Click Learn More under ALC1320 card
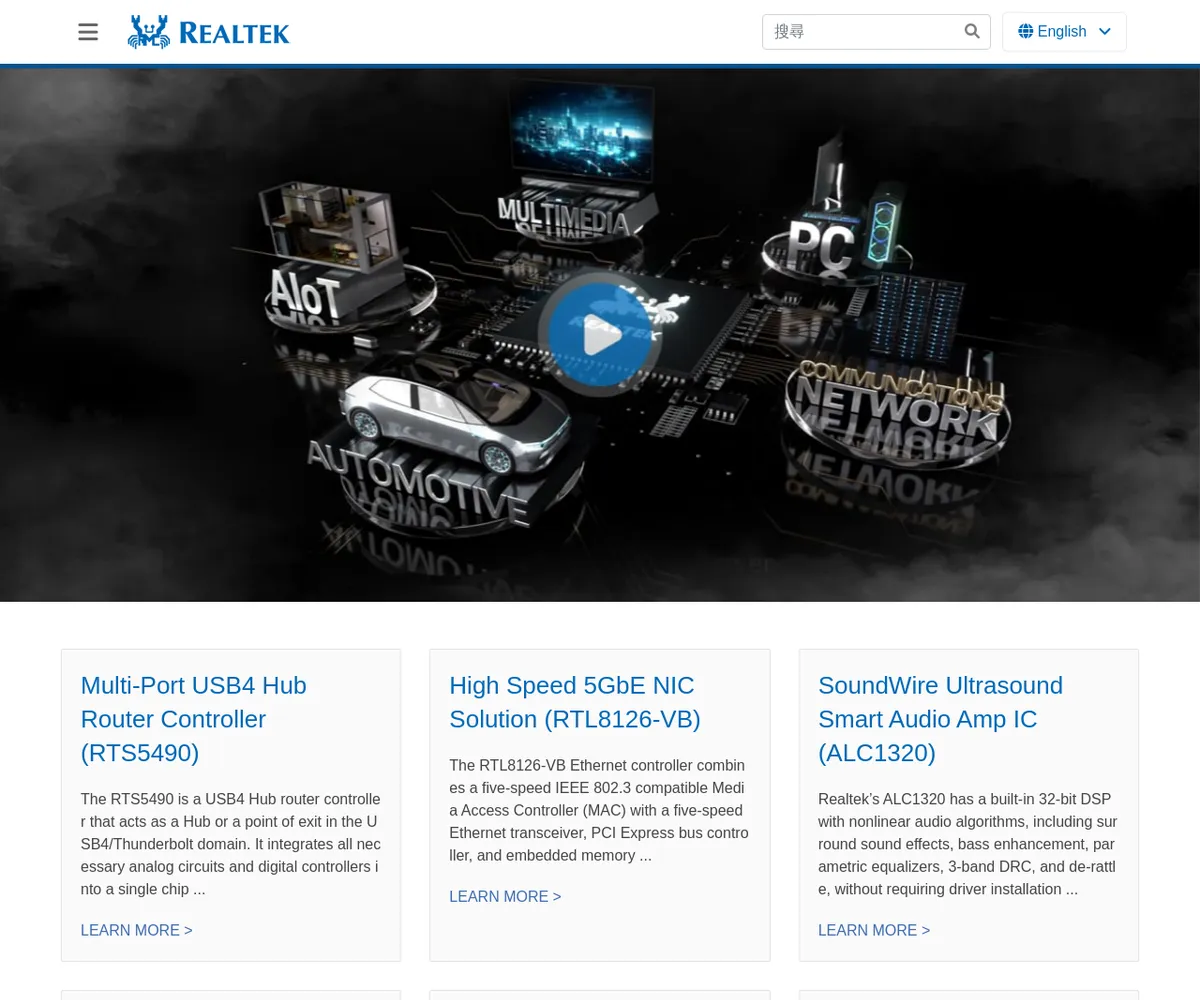The height and width of the screenshot is (1000, 1200). [873, 930]
